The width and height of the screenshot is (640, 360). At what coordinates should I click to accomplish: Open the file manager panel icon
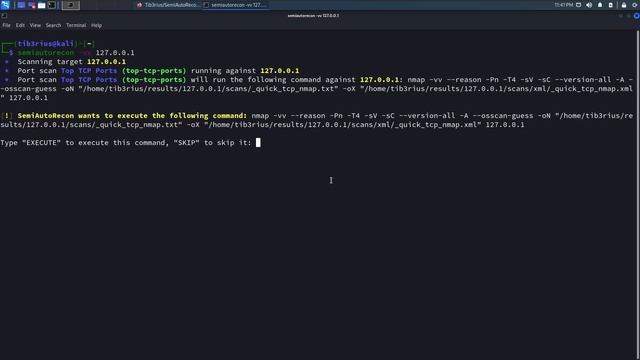click(42, 5)
